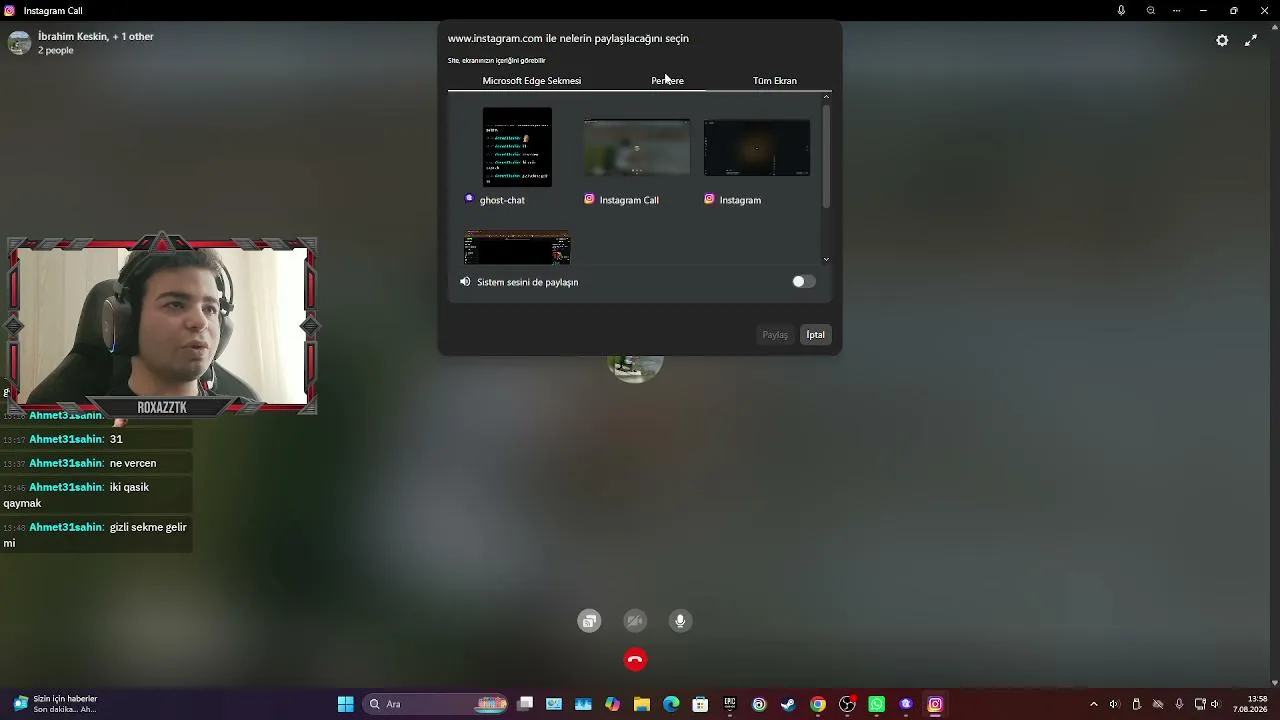Click the İptal button

(816, 335)
